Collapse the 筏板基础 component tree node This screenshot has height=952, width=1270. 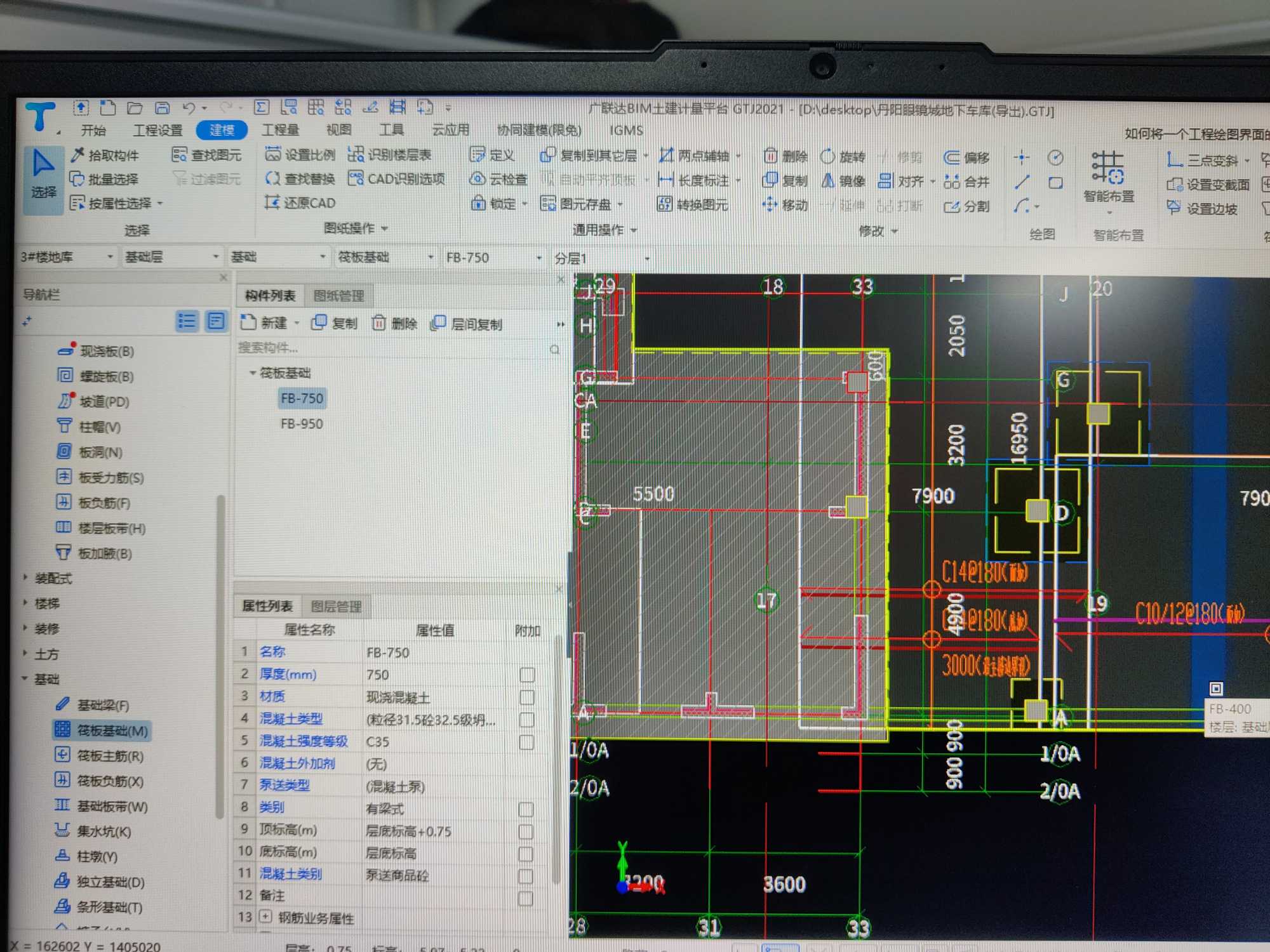253,373
